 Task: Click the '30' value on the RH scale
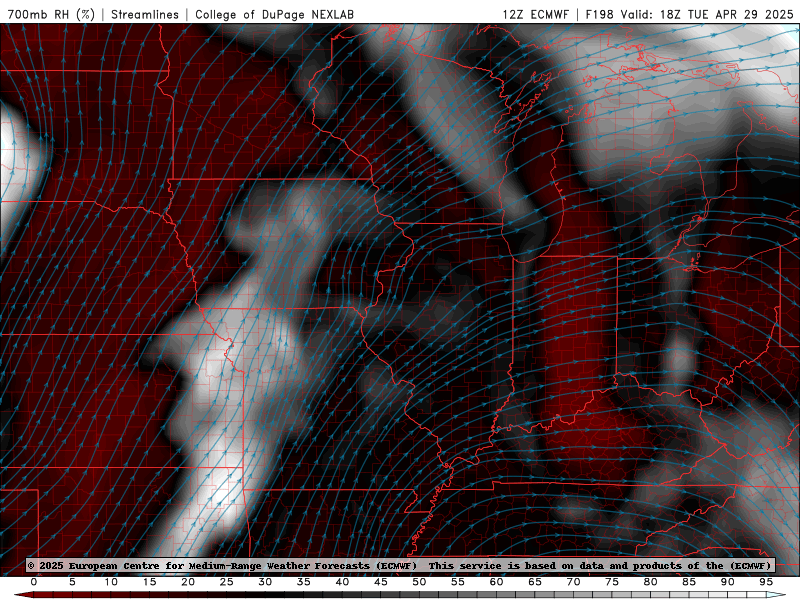[x=265, y=582]
